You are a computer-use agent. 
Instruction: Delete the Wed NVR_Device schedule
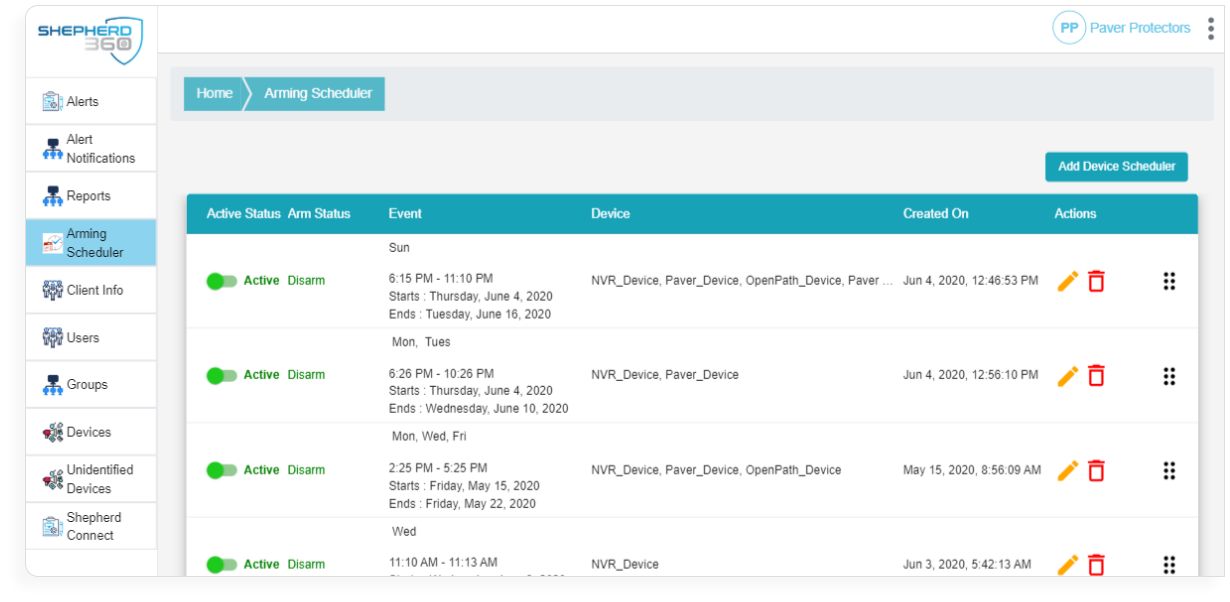tap(1097, 565)
